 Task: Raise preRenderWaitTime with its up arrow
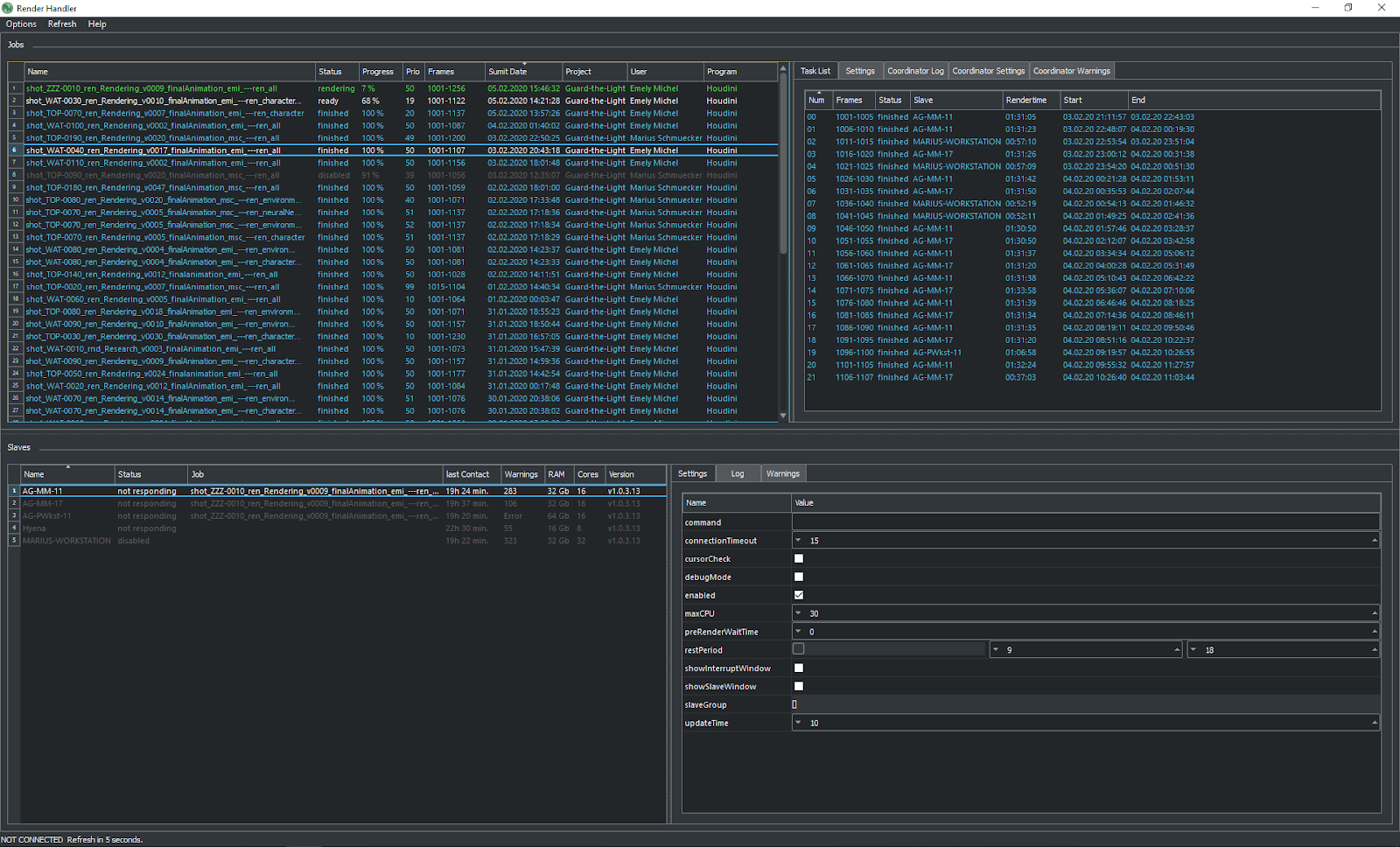1375,632
